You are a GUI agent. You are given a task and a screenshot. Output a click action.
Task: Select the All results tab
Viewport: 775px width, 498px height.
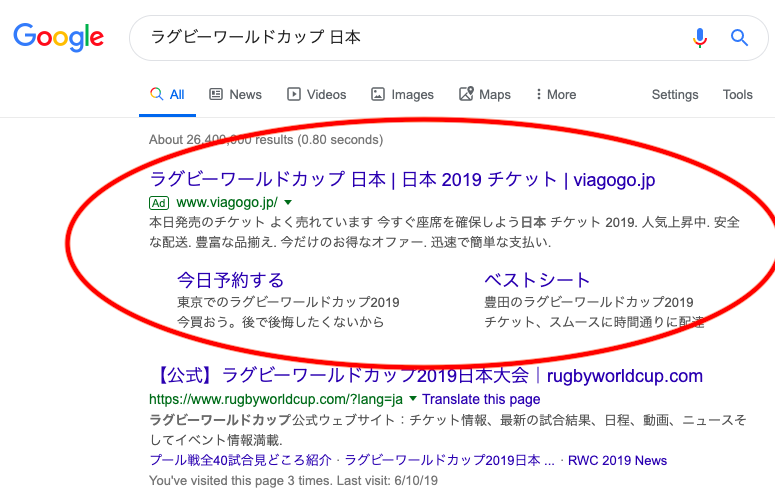coord(167,94)
